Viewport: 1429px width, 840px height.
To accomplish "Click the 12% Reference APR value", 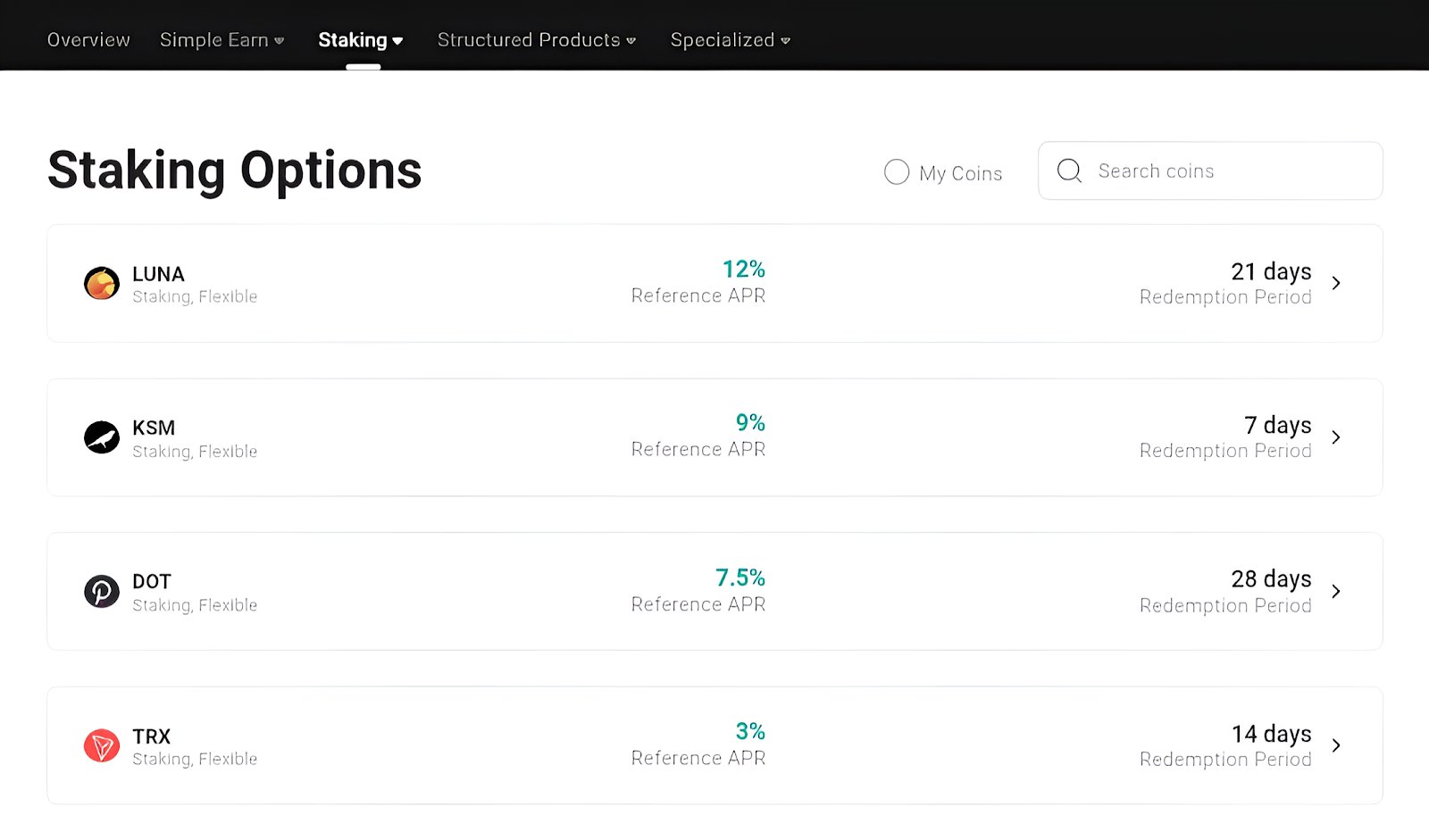I will click(x=744, y=269).
